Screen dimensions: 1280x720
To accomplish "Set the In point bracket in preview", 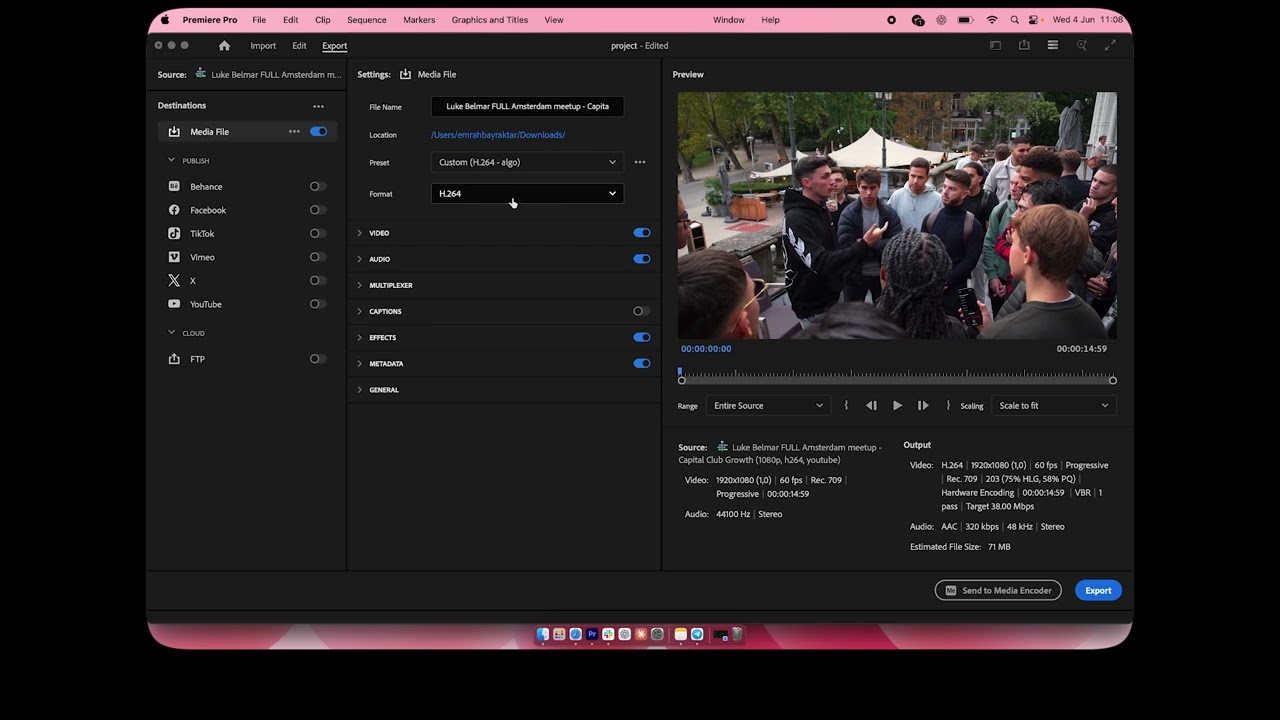I will point(846,406).
